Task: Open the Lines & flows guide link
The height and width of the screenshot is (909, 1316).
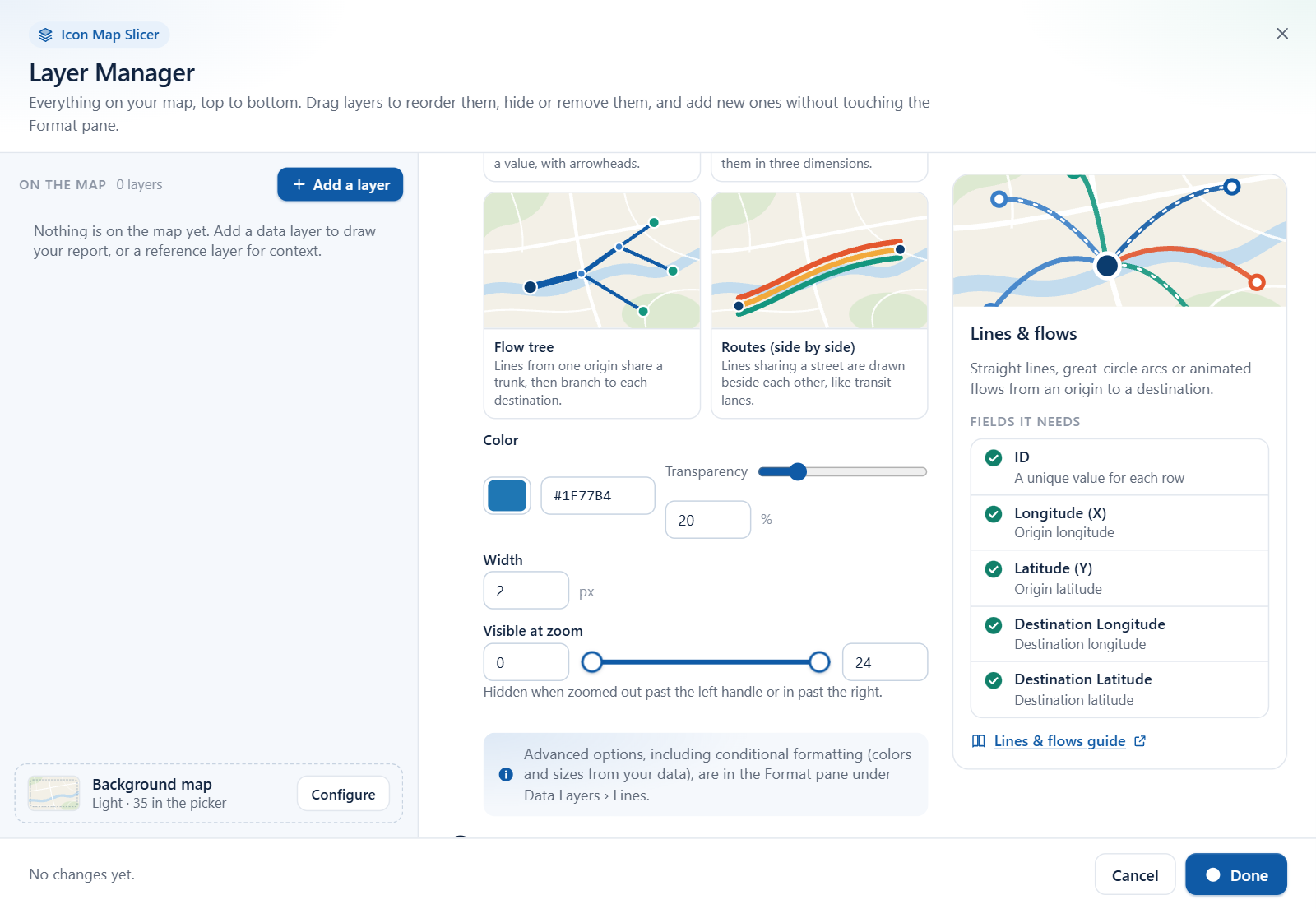Action: tap(1059, 741)
